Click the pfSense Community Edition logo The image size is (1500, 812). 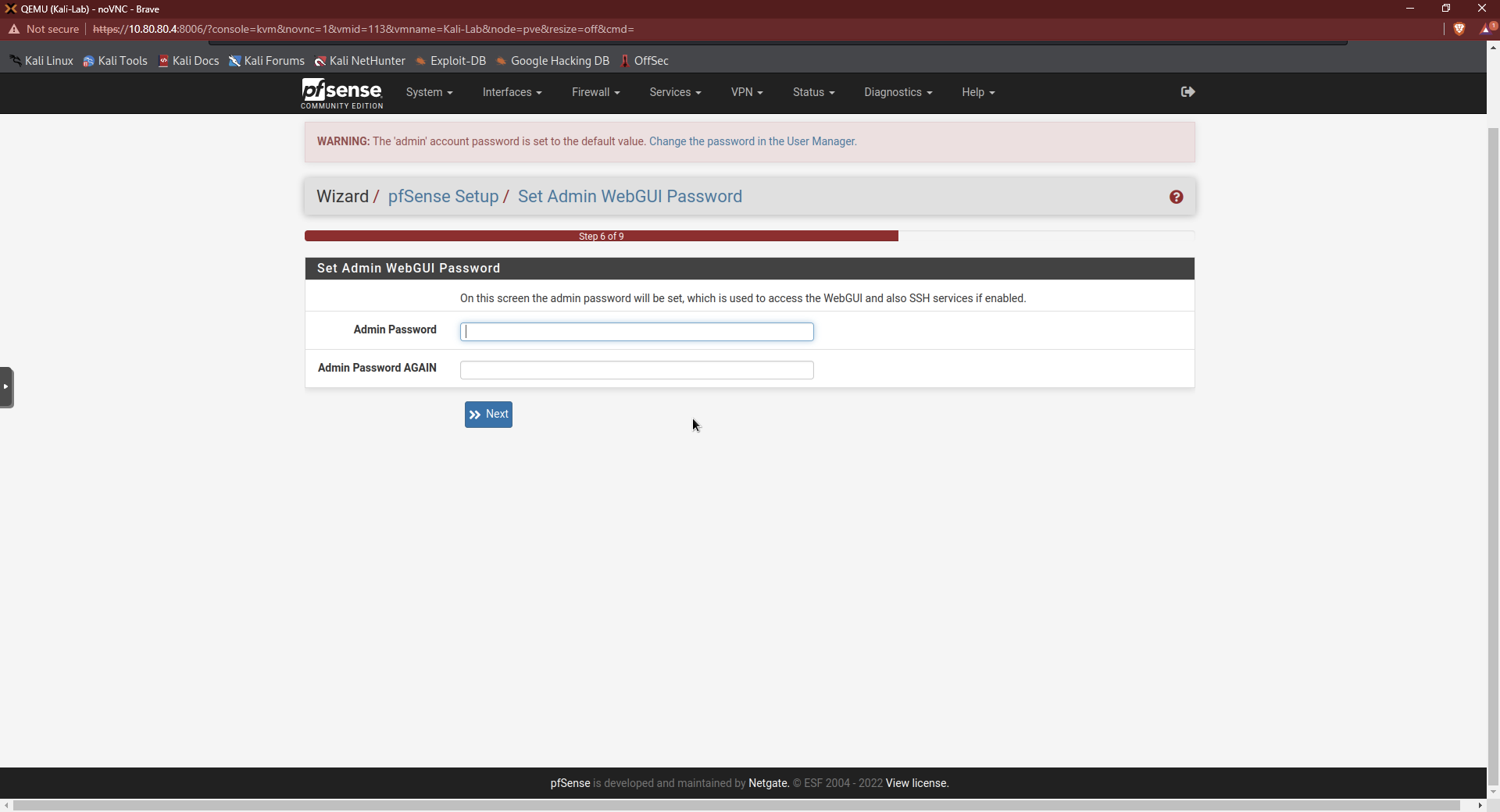pyautogui.click(x=341, y=94)
